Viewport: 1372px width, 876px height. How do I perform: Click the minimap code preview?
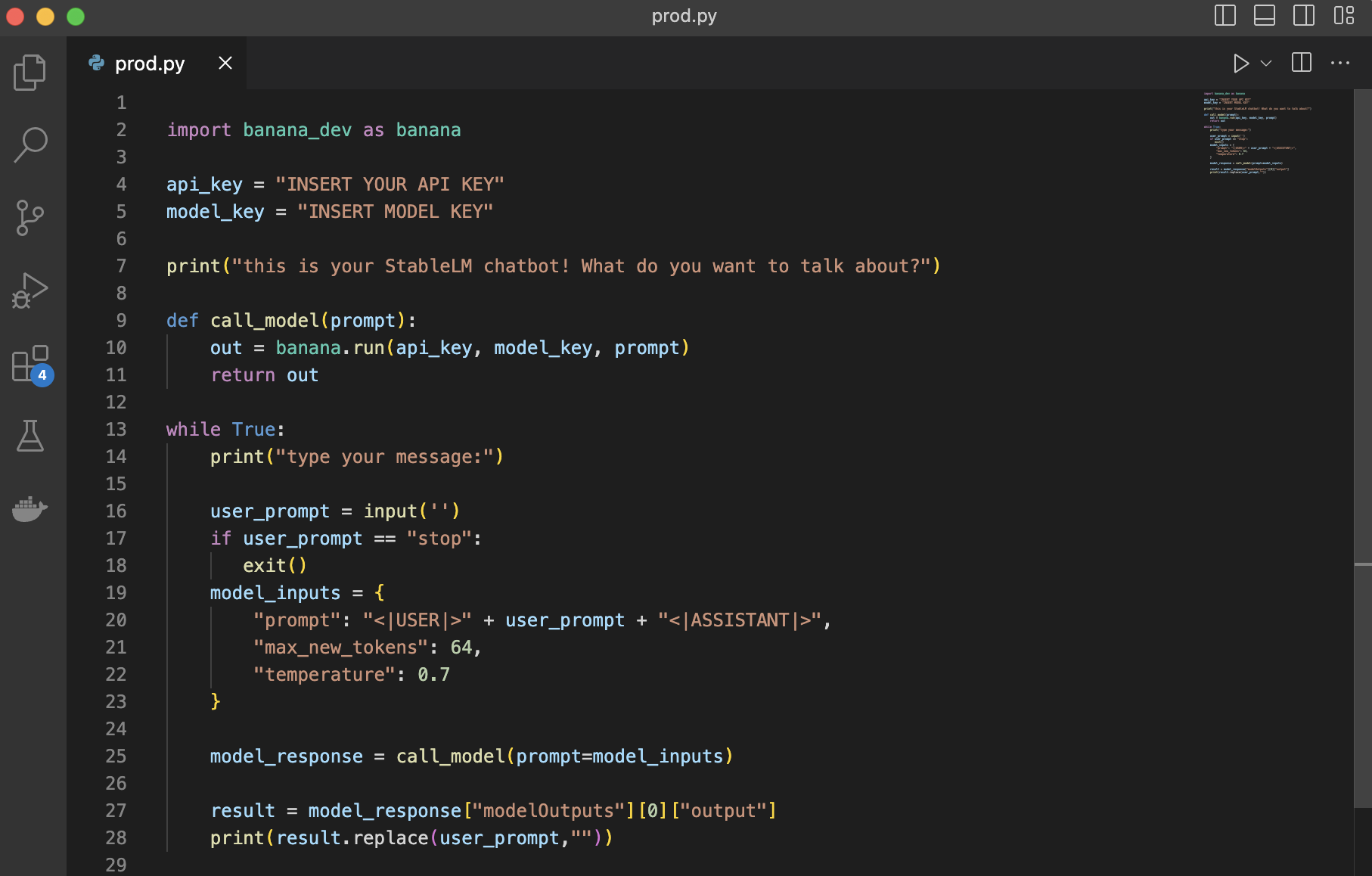tap(1256, 133)
